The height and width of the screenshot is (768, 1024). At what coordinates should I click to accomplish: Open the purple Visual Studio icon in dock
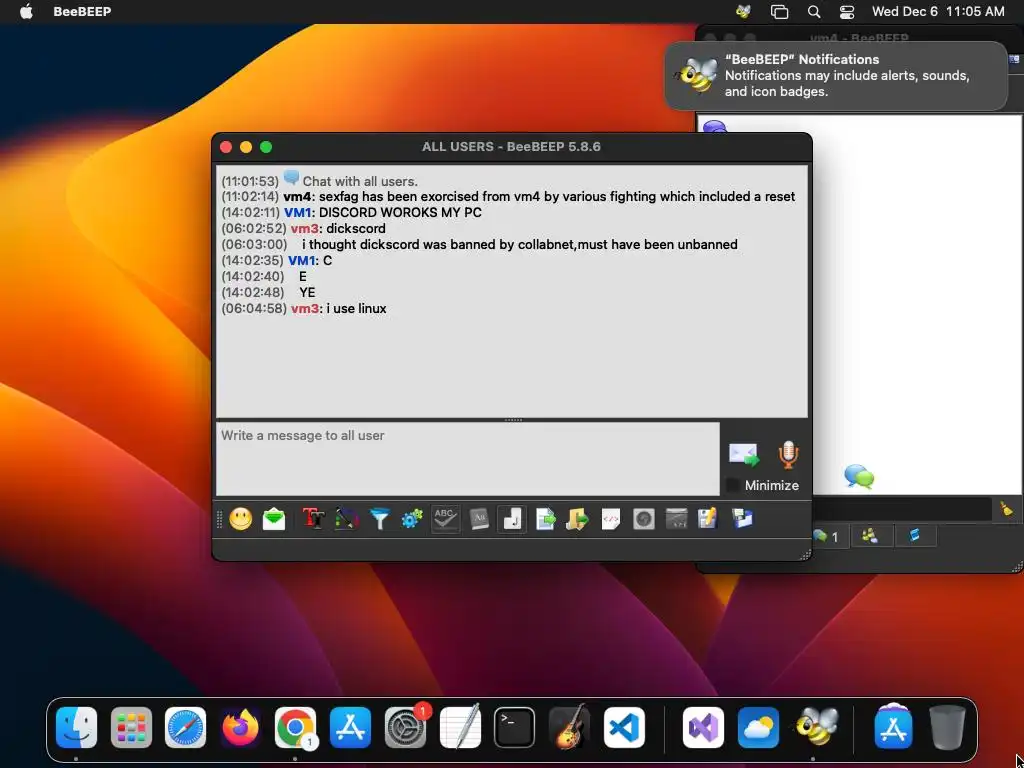click(x=703, y=728)
